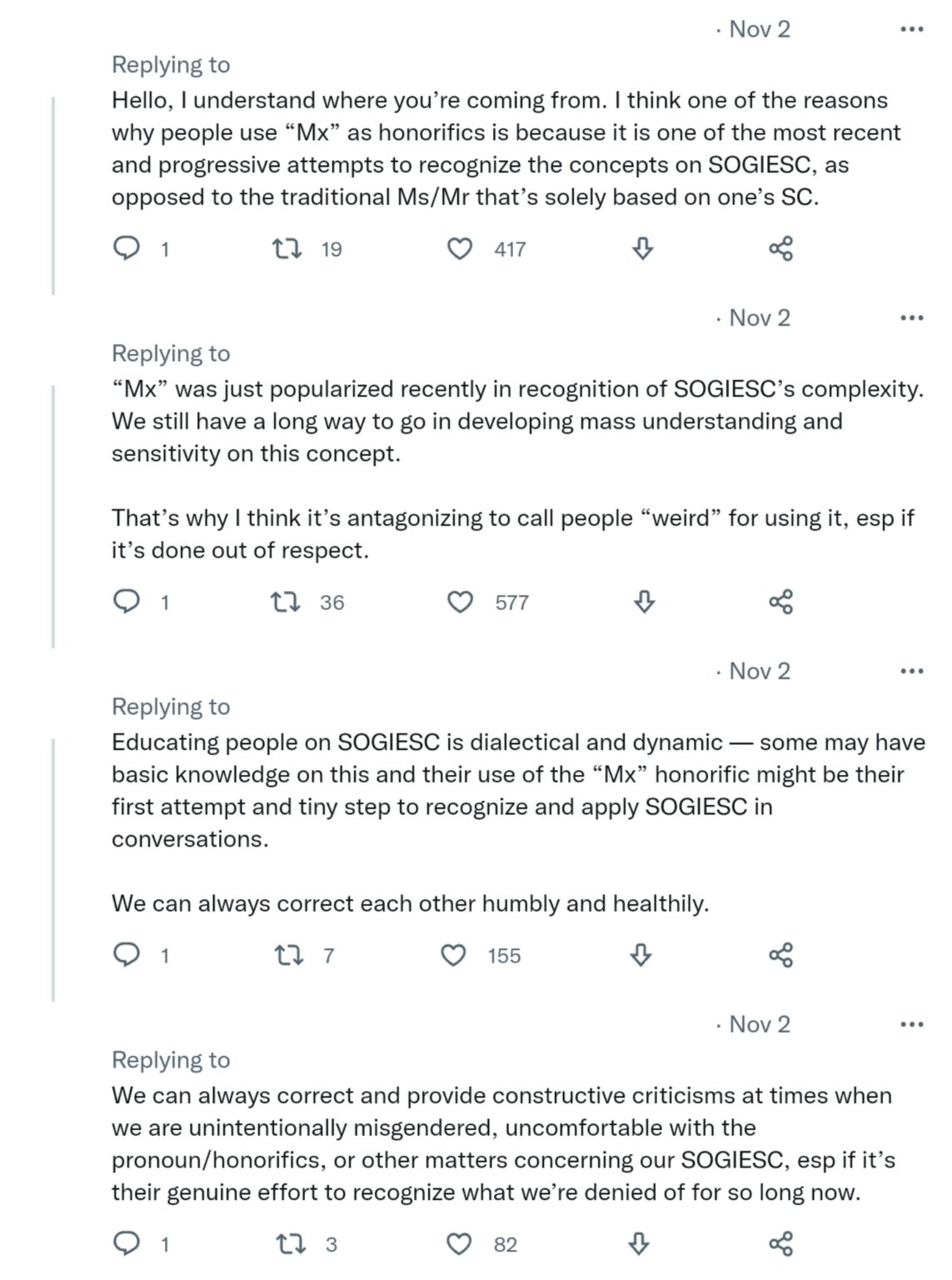Open more options on the "weird" tweet
This screenshot has height=1280, width=952.
point(912,317)
